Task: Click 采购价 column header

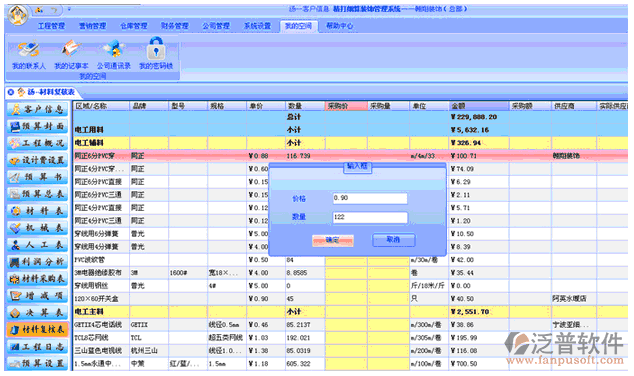Action: click(346, 106)
